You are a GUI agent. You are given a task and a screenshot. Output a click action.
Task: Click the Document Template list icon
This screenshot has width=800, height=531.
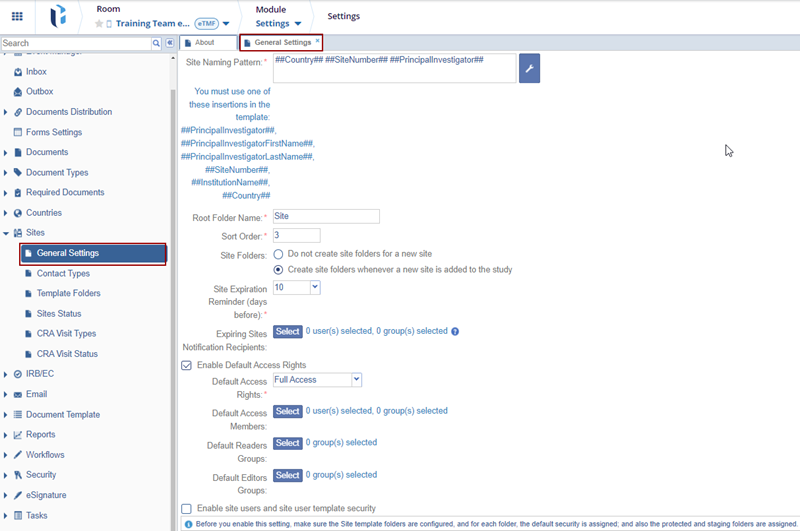point(18,415)
